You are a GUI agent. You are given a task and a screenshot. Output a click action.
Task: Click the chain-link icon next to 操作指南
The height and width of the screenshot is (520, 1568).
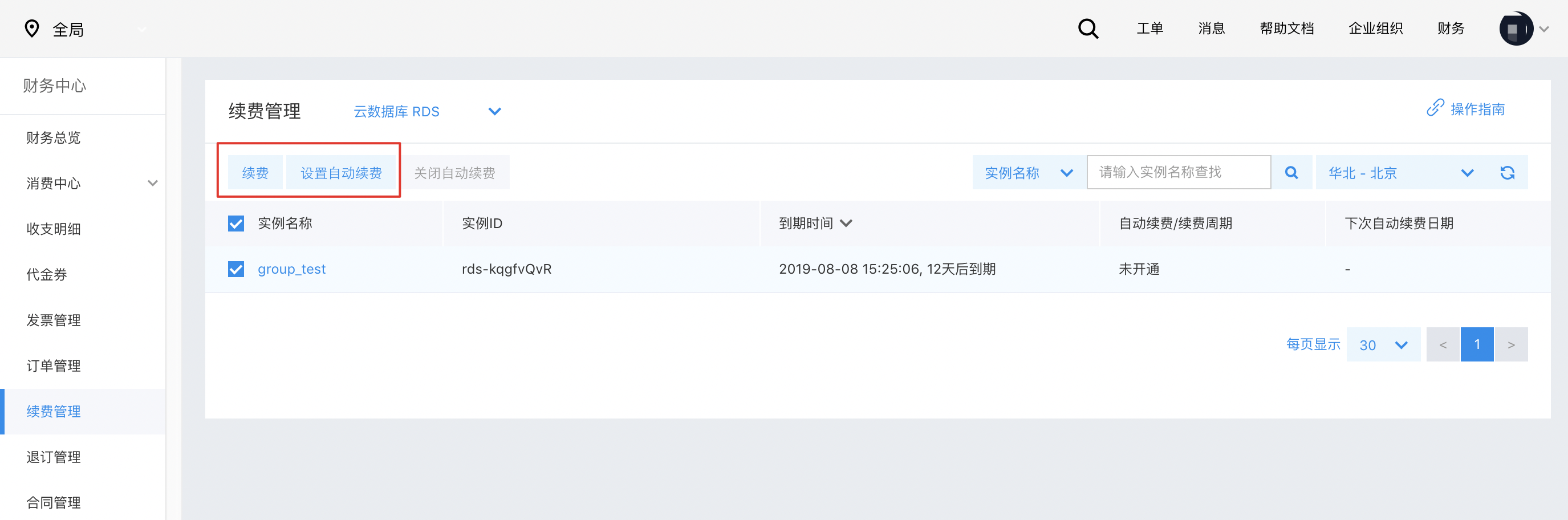[x=1435, y=108]
